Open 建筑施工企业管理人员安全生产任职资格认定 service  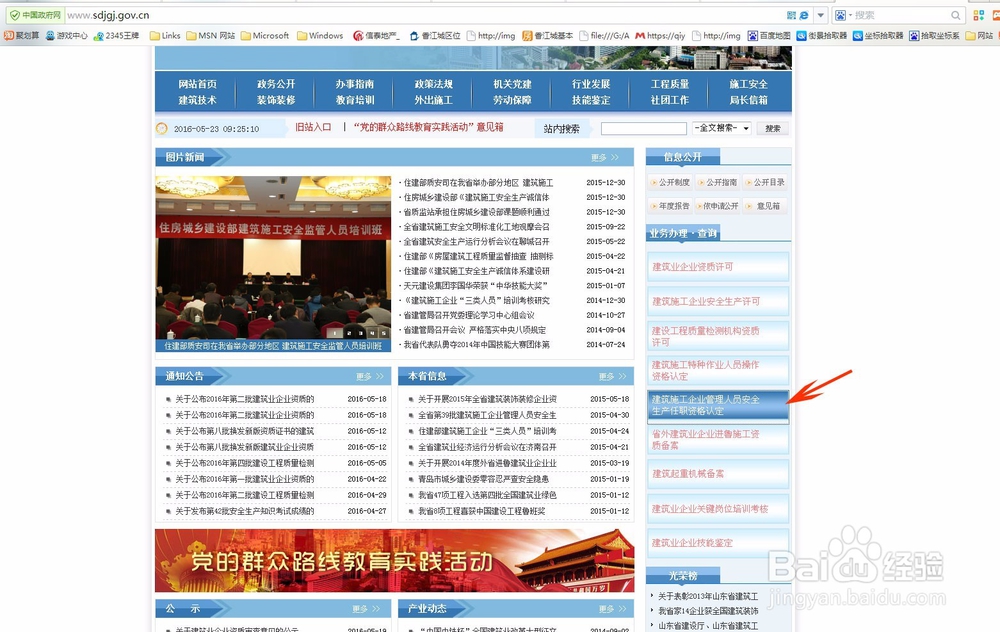point(718,406)
